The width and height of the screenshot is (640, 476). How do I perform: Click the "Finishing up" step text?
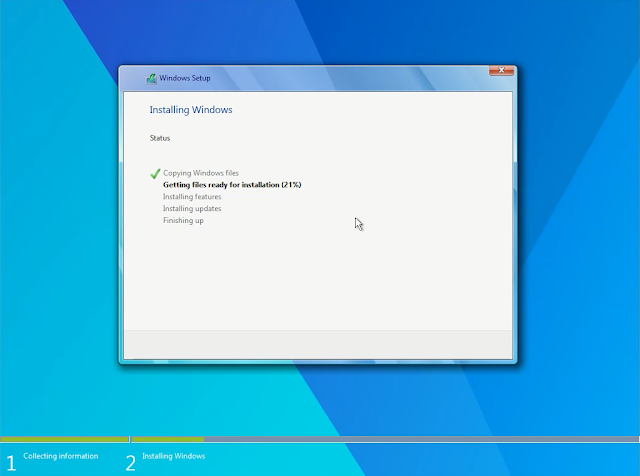pyautogui.click(x=183, y=220)
